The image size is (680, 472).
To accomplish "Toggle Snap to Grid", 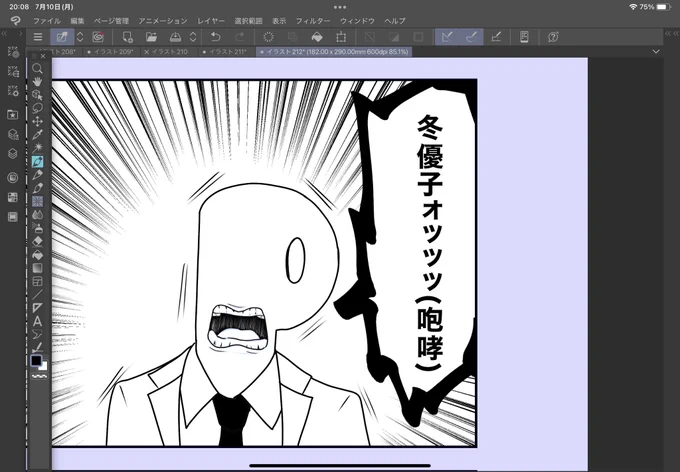I will point(496,37).
